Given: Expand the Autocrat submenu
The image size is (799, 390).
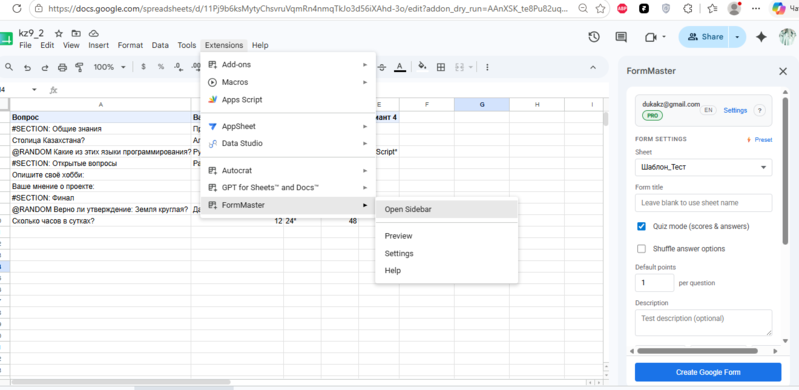Looking at the screenshot, I should click(287, 170).
